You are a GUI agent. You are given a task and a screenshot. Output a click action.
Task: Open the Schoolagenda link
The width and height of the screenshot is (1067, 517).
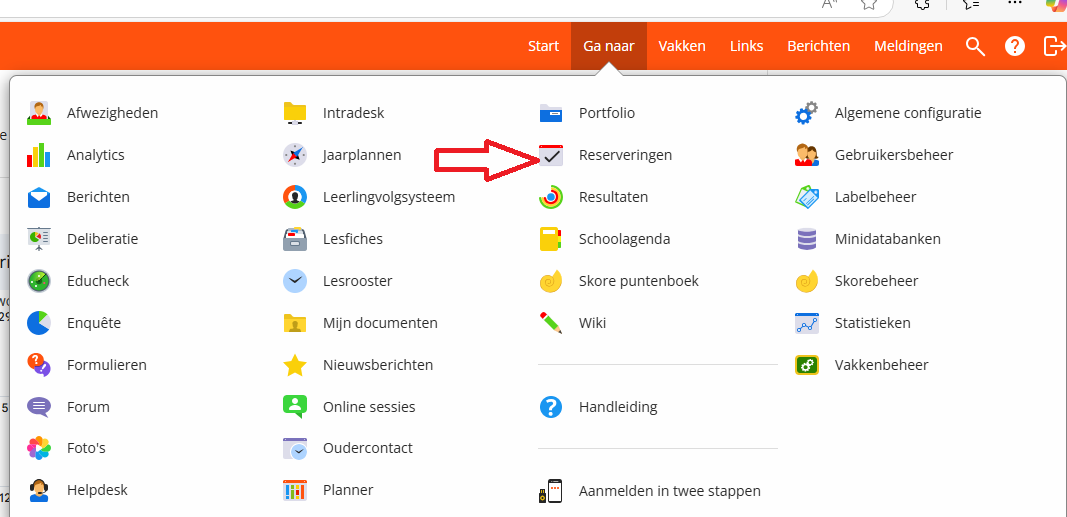pos(624,239)
